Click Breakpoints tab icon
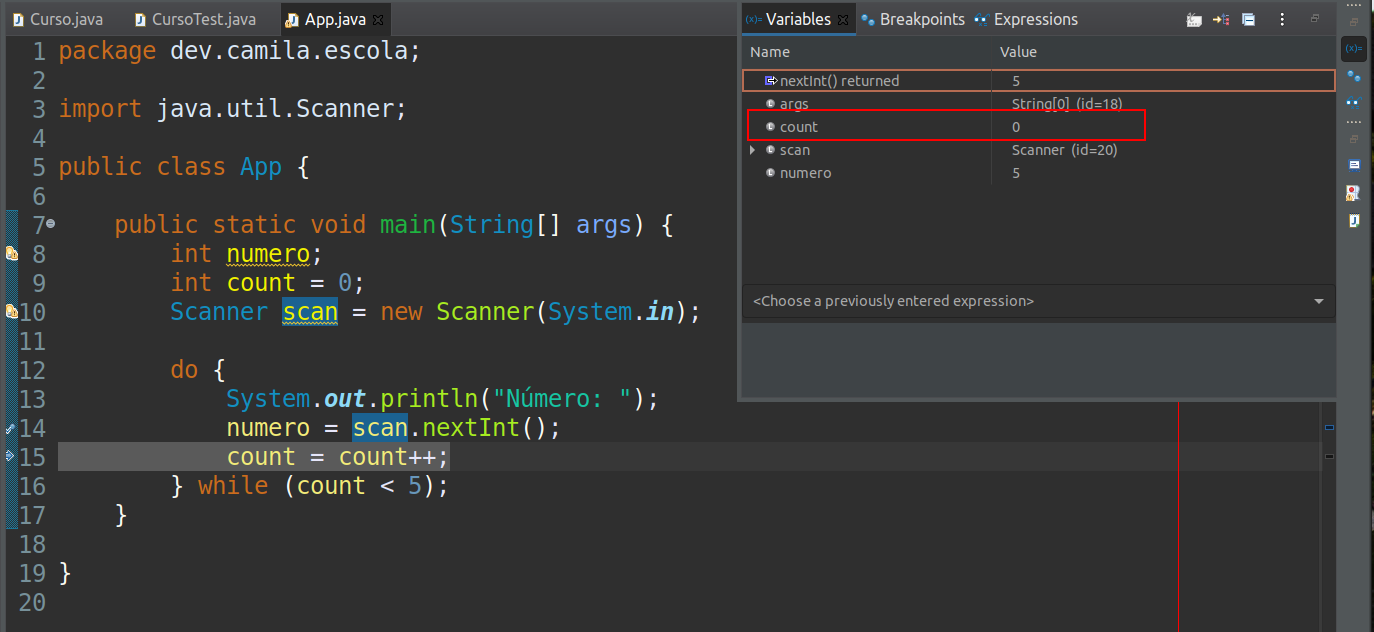 868,20
